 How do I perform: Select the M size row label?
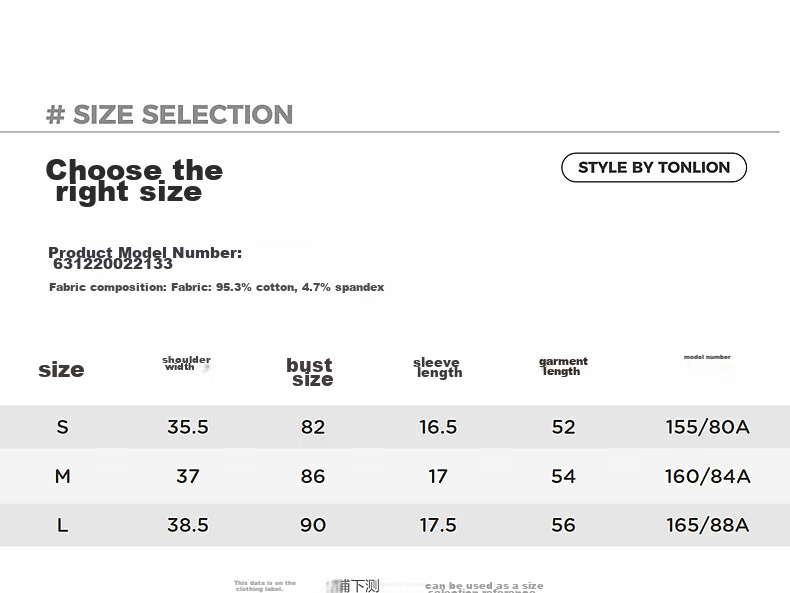62,476
